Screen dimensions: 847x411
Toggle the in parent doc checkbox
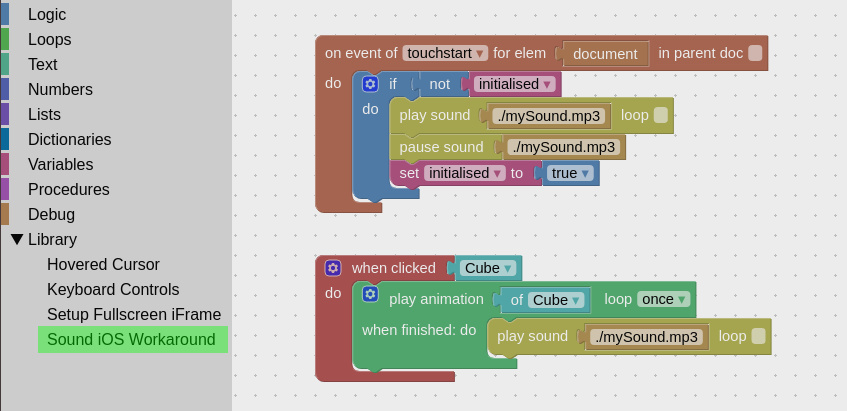point(755,53)
